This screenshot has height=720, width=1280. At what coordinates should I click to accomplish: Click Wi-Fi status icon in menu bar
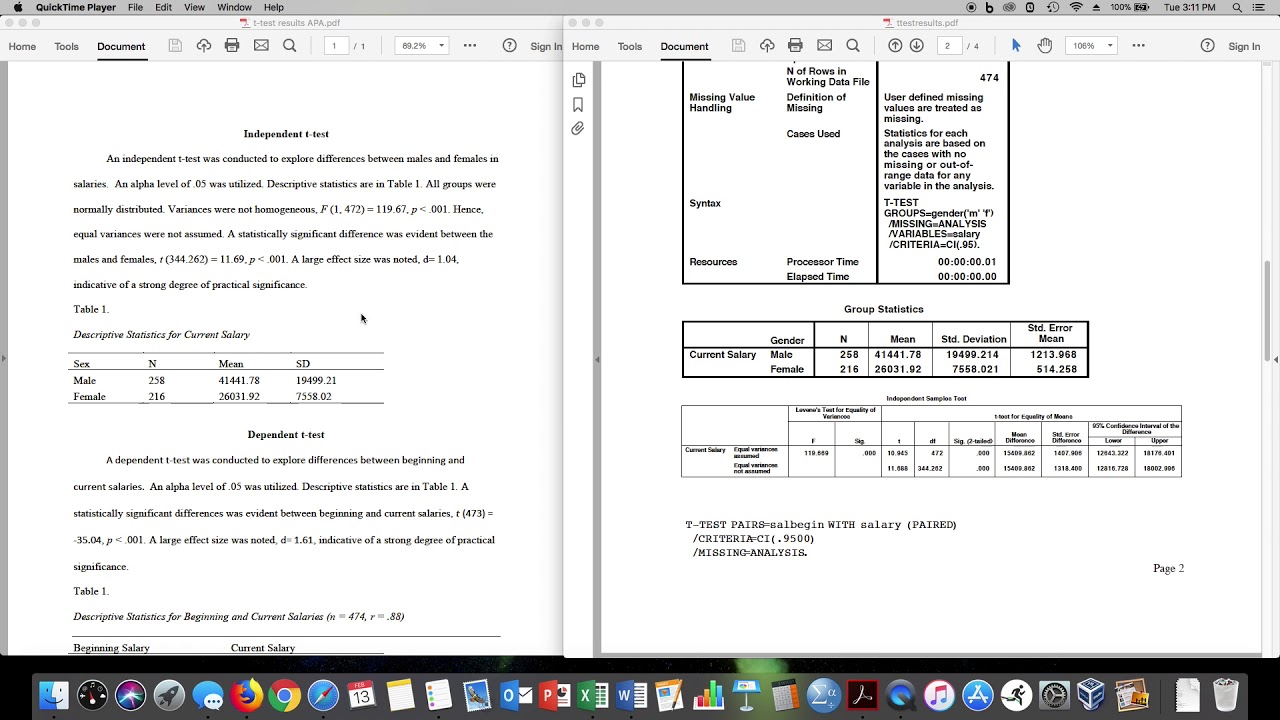pos(1076,7)
